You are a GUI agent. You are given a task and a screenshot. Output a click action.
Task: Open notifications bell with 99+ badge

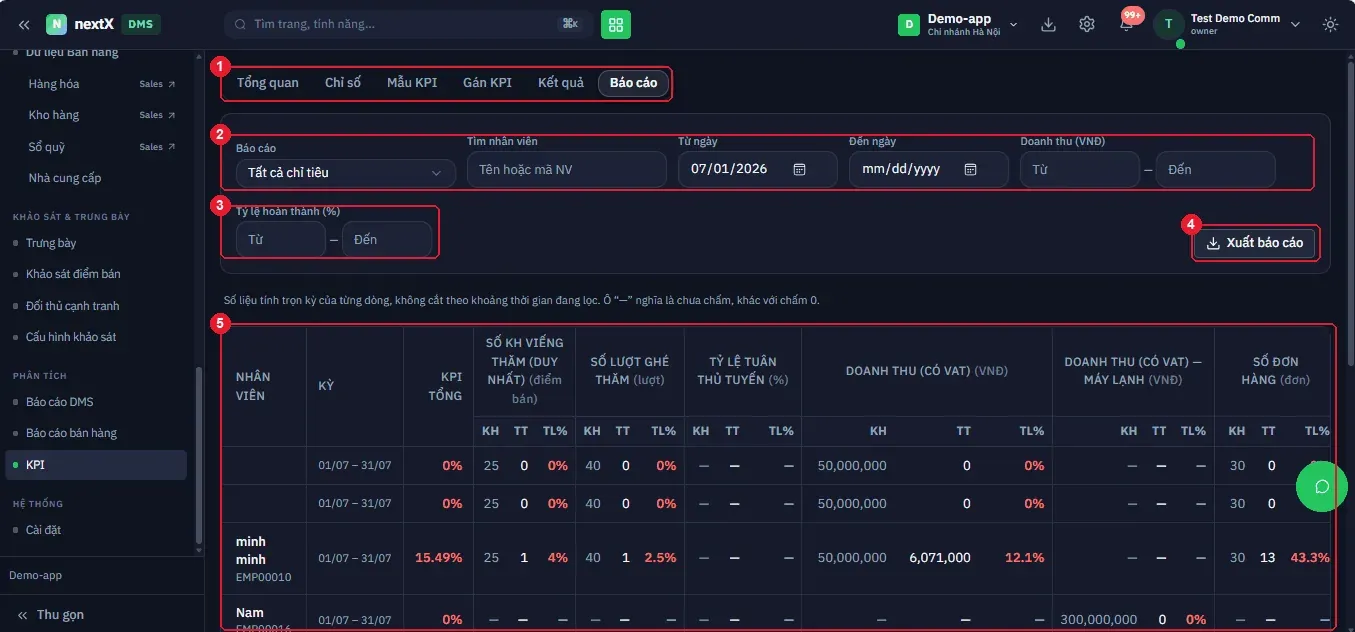pos(1127,23)
